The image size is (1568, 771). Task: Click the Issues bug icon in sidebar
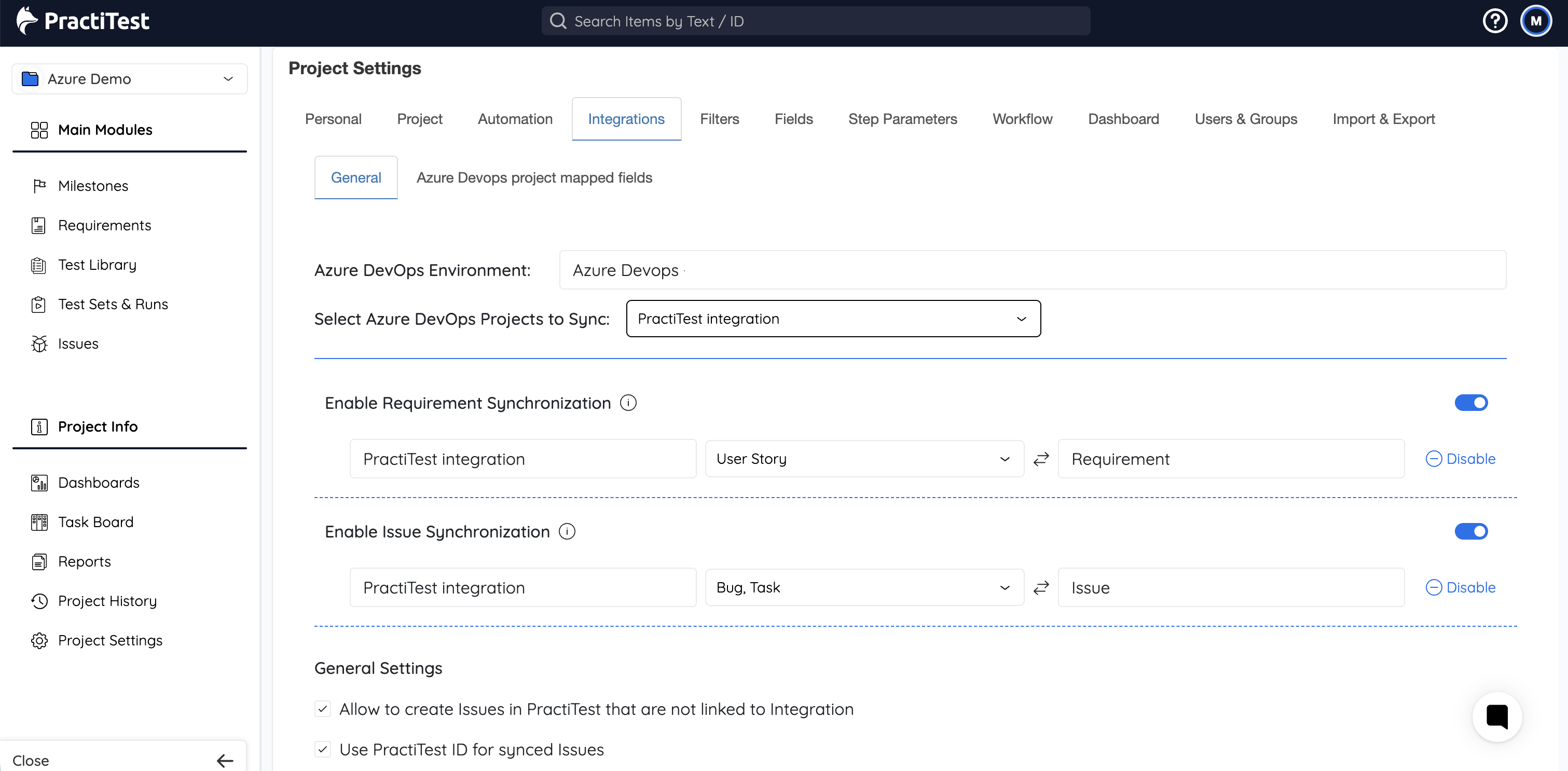coord(39,344)
